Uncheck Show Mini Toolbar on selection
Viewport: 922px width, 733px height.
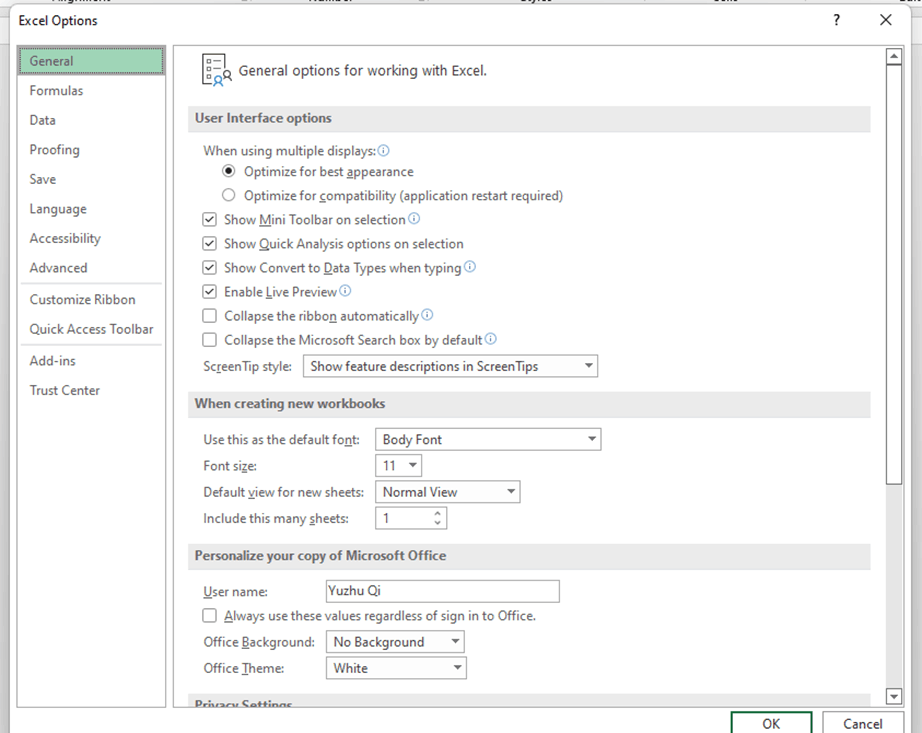209,220
